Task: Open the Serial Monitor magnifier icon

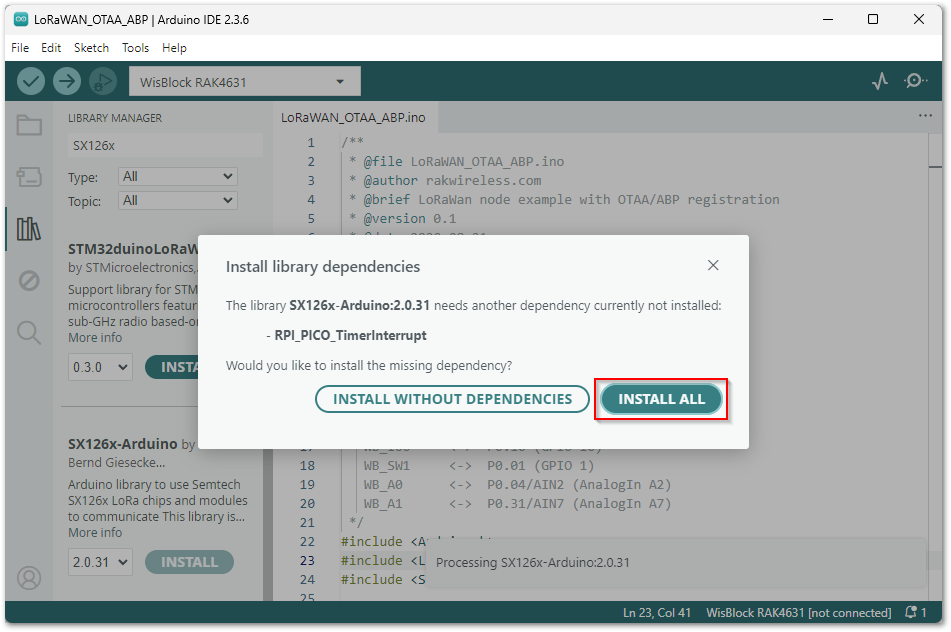Action: point(915,81)
